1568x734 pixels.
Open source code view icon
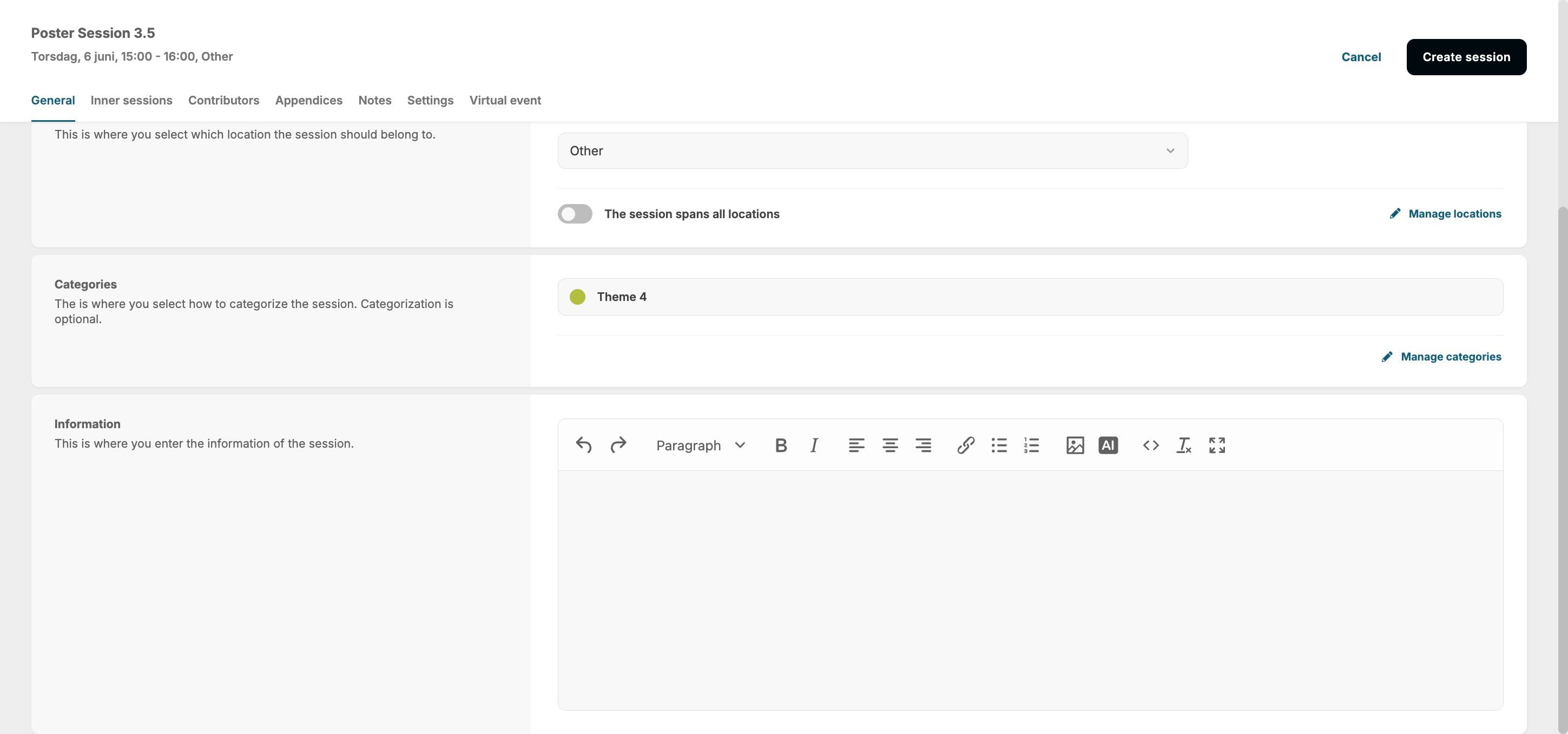pyautogui.click(x=1150, y=445)
